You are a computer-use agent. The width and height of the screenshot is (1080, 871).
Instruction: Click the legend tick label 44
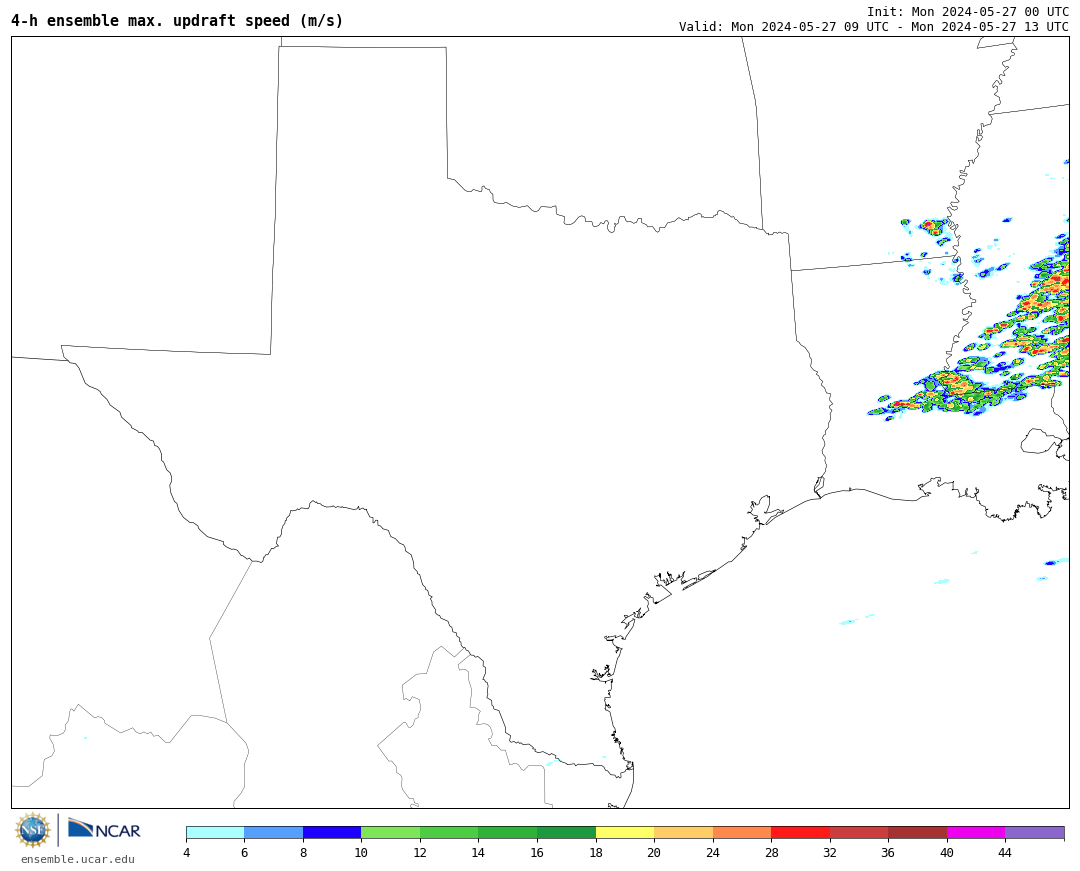(x=1005, y=852)
